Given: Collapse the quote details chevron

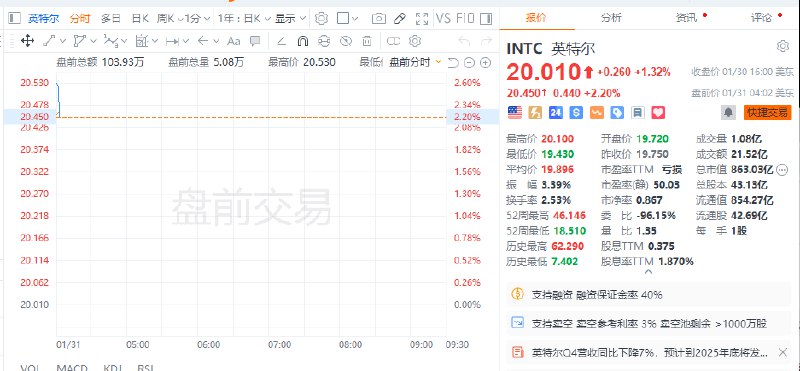Looking at the screenshot, I should (x=648, y=272).
